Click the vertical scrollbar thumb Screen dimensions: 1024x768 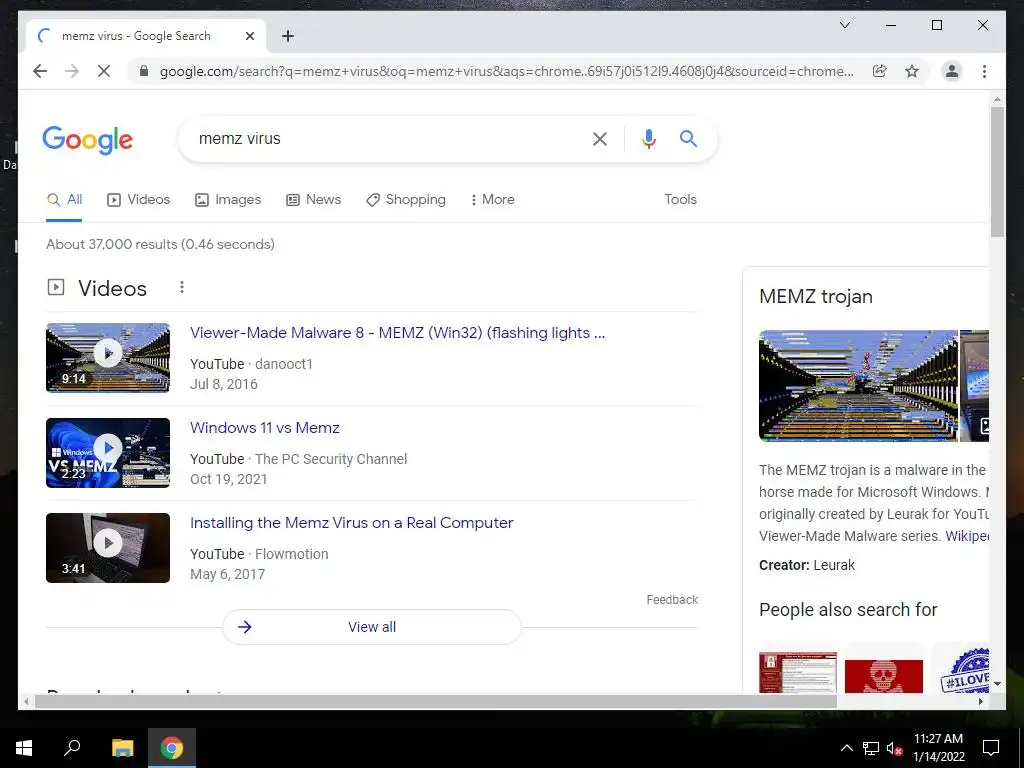click(997, 172)
